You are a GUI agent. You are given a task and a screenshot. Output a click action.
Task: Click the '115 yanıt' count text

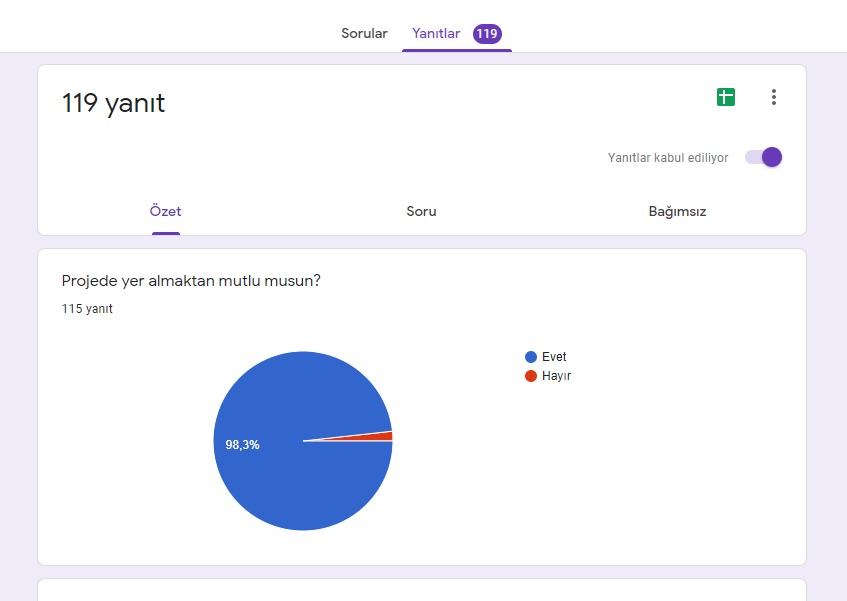point(87,309)
